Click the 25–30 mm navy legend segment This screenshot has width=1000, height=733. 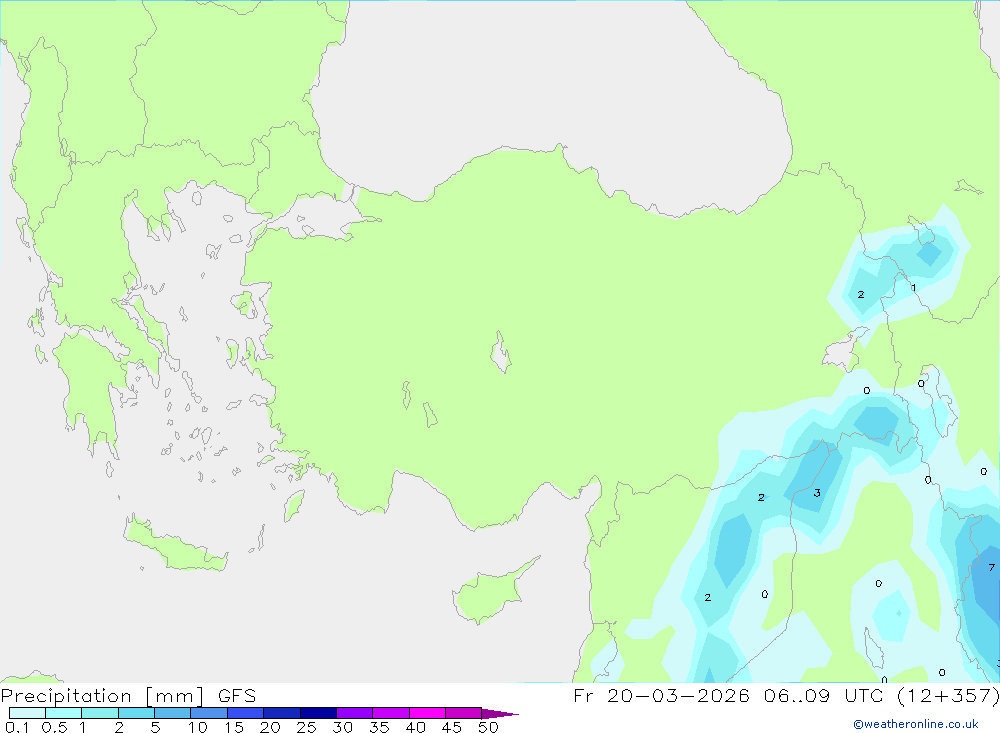click(318, 713)
